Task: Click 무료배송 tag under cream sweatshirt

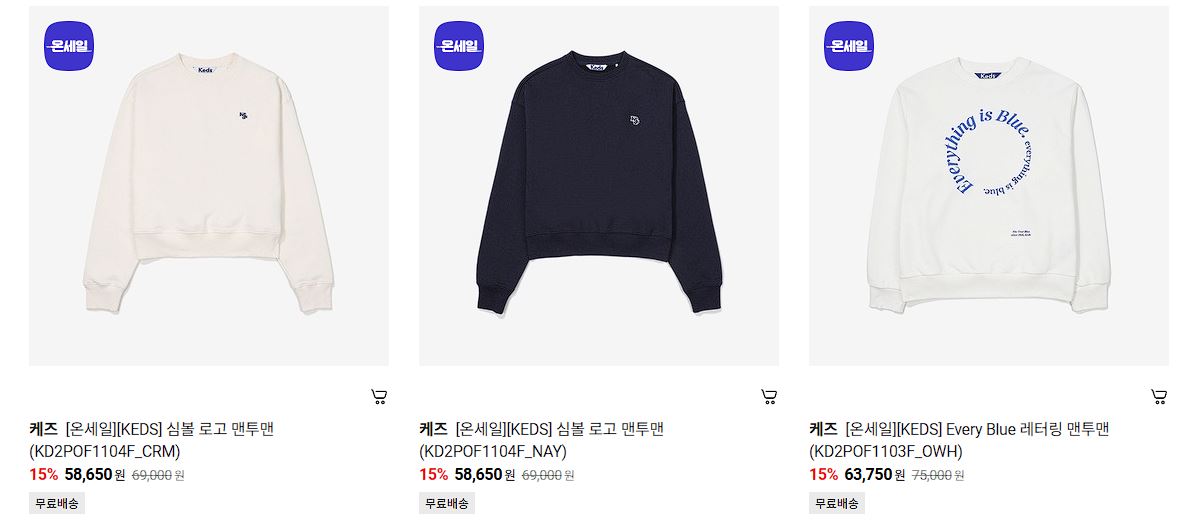Action: [57, 503]
